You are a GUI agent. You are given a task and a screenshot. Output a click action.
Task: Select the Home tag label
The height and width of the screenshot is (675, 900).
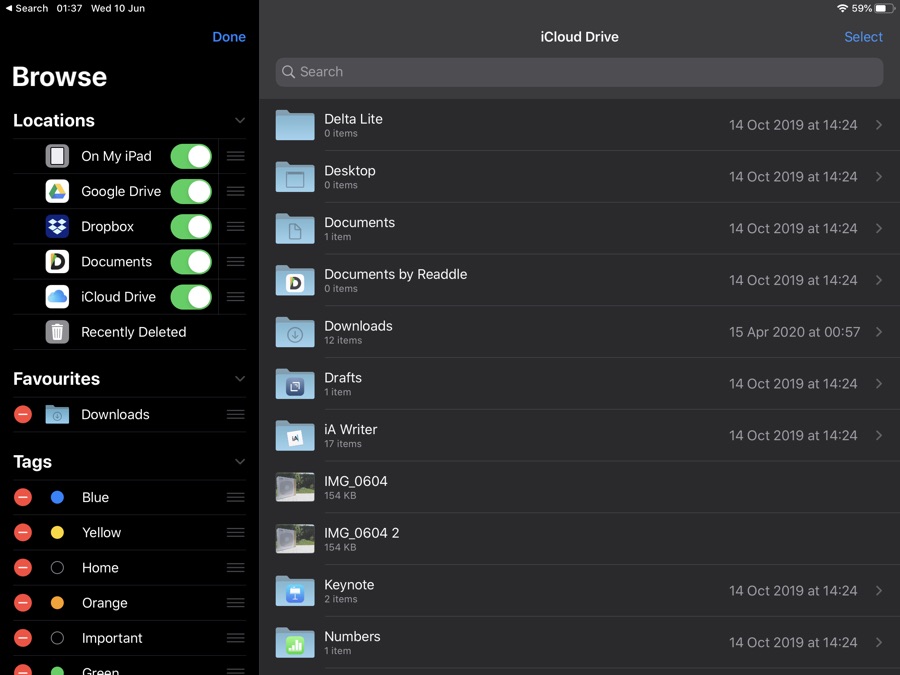100,568
